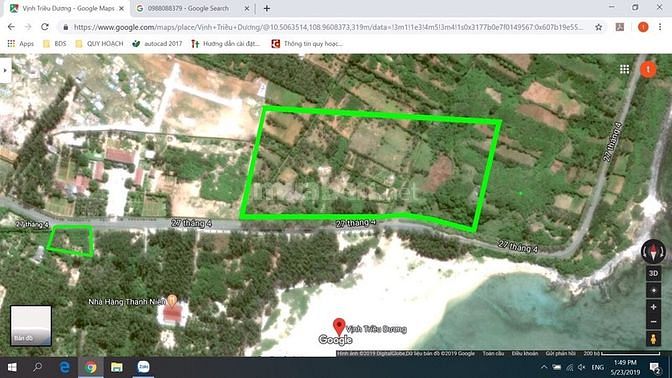Open Zalo from the taskbar

(x=143, y=367)
